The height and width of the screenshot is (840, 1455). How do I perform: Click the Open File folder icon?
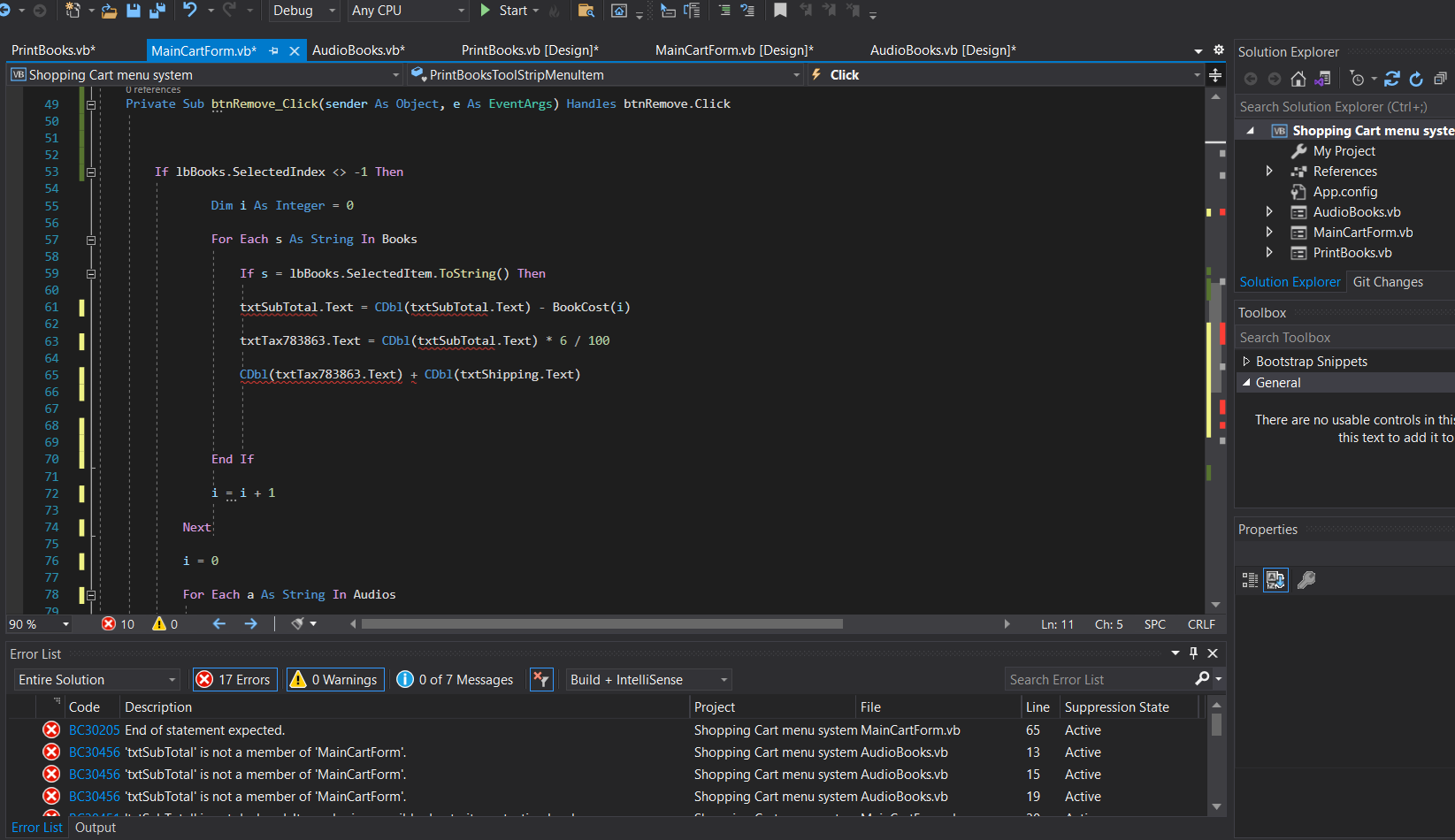(109, 11)
